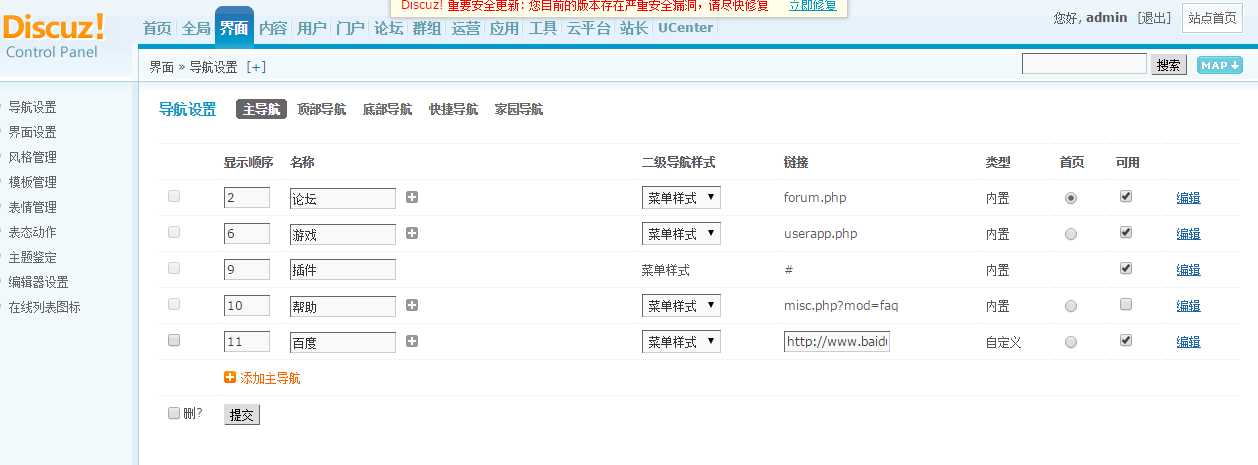This screenshot has height=465, width=1258.
Task: Click 添加主导航 link
Action: coord(270,378)
